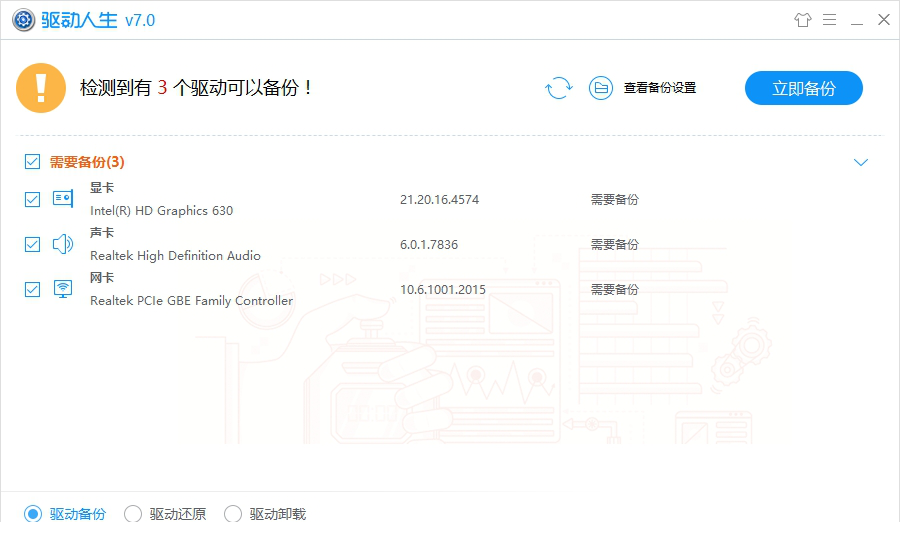
Task: Click the network card monitor icon
Action: coord(63,289)
